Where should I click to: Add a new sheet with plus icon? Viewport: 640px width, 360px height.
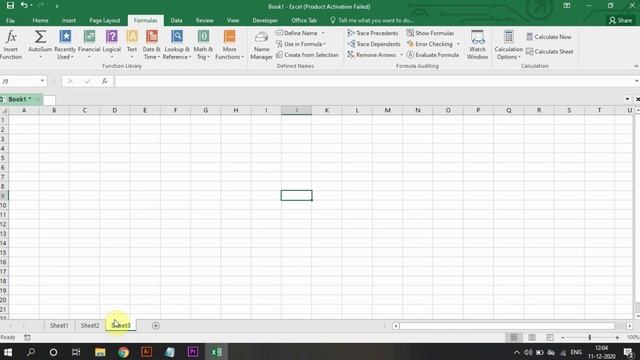click(156, 326)
